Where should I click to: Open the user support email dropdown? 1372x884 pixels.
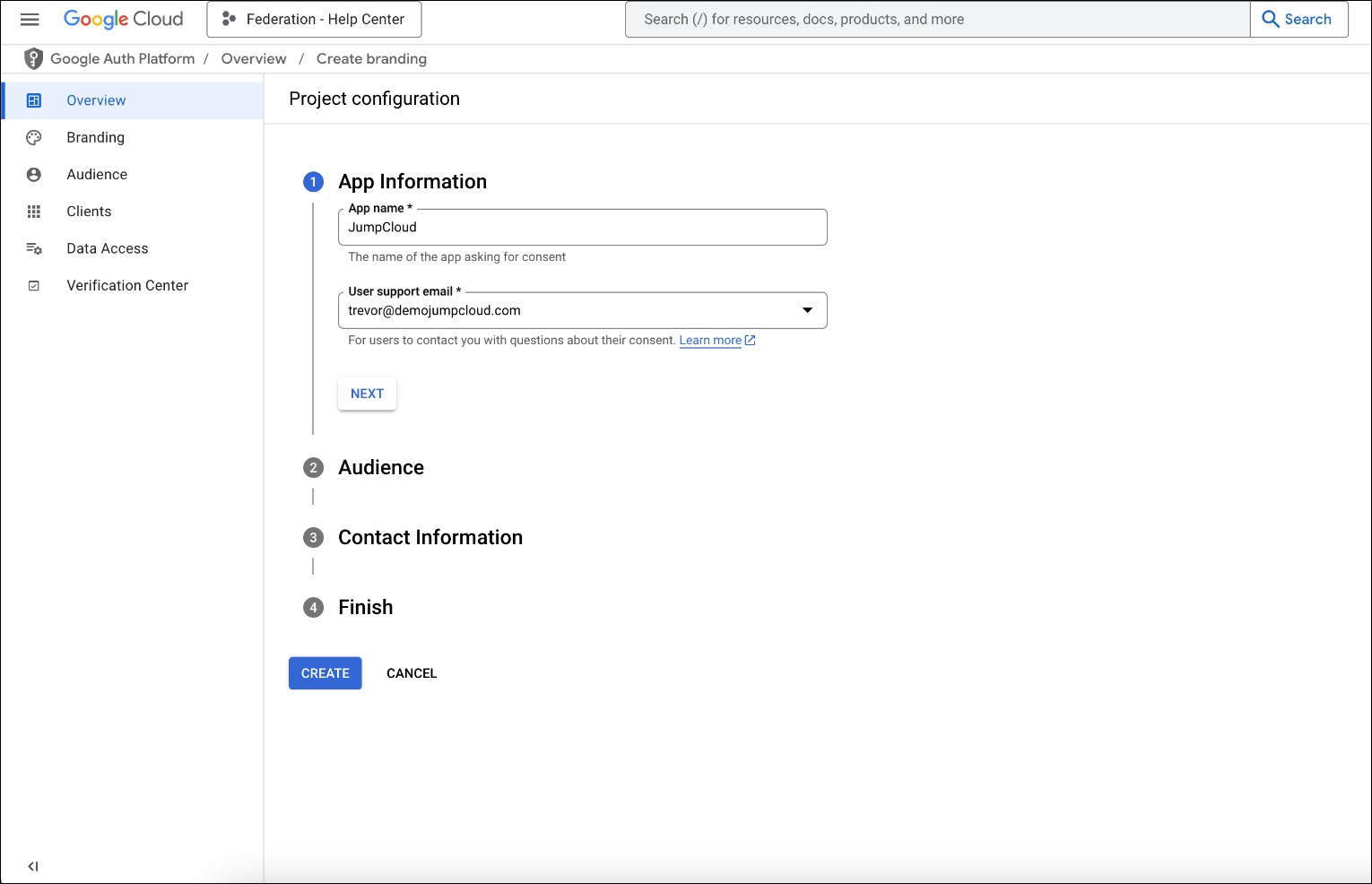pyautogui.click(x=807, y=309)
